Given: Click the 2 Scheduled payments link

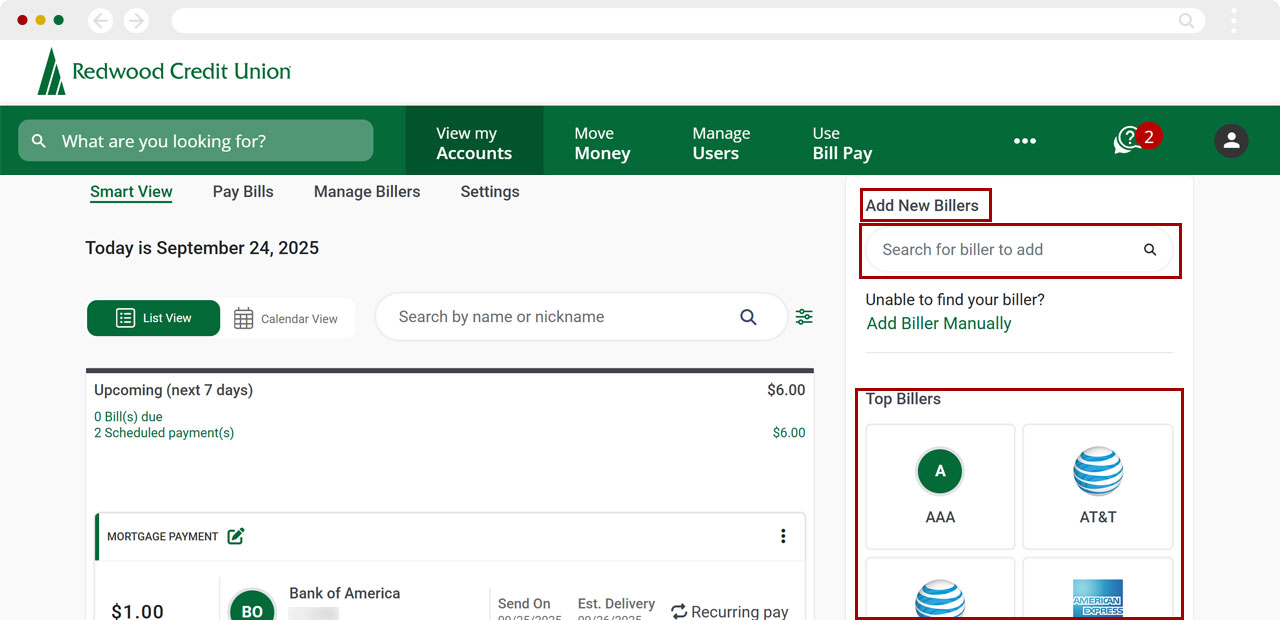Looking at the screenshot, I should tap(164, 432).
